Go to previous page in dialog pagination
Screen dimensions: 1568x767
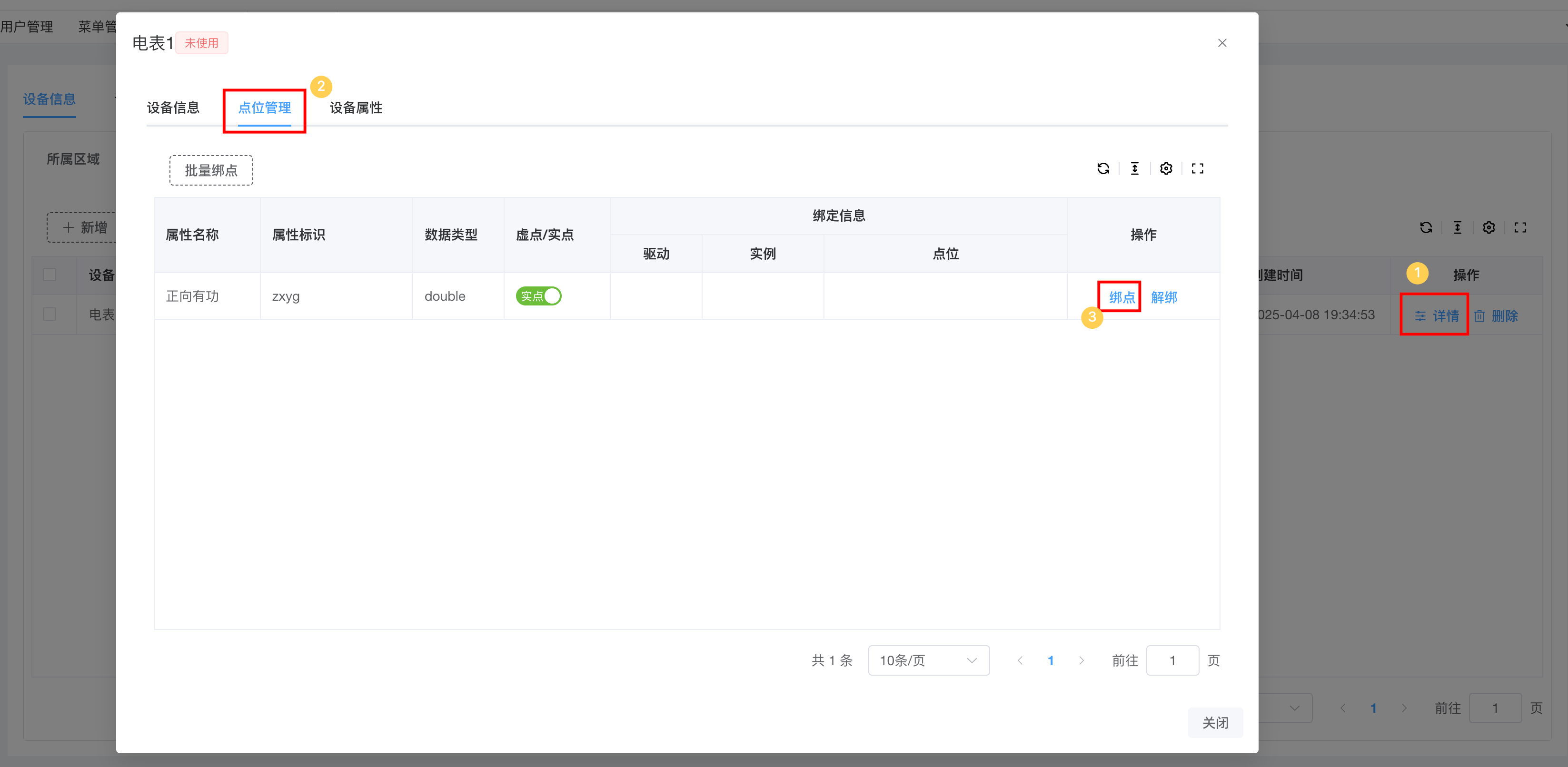pyautogui.click(x=1020, y=660)
